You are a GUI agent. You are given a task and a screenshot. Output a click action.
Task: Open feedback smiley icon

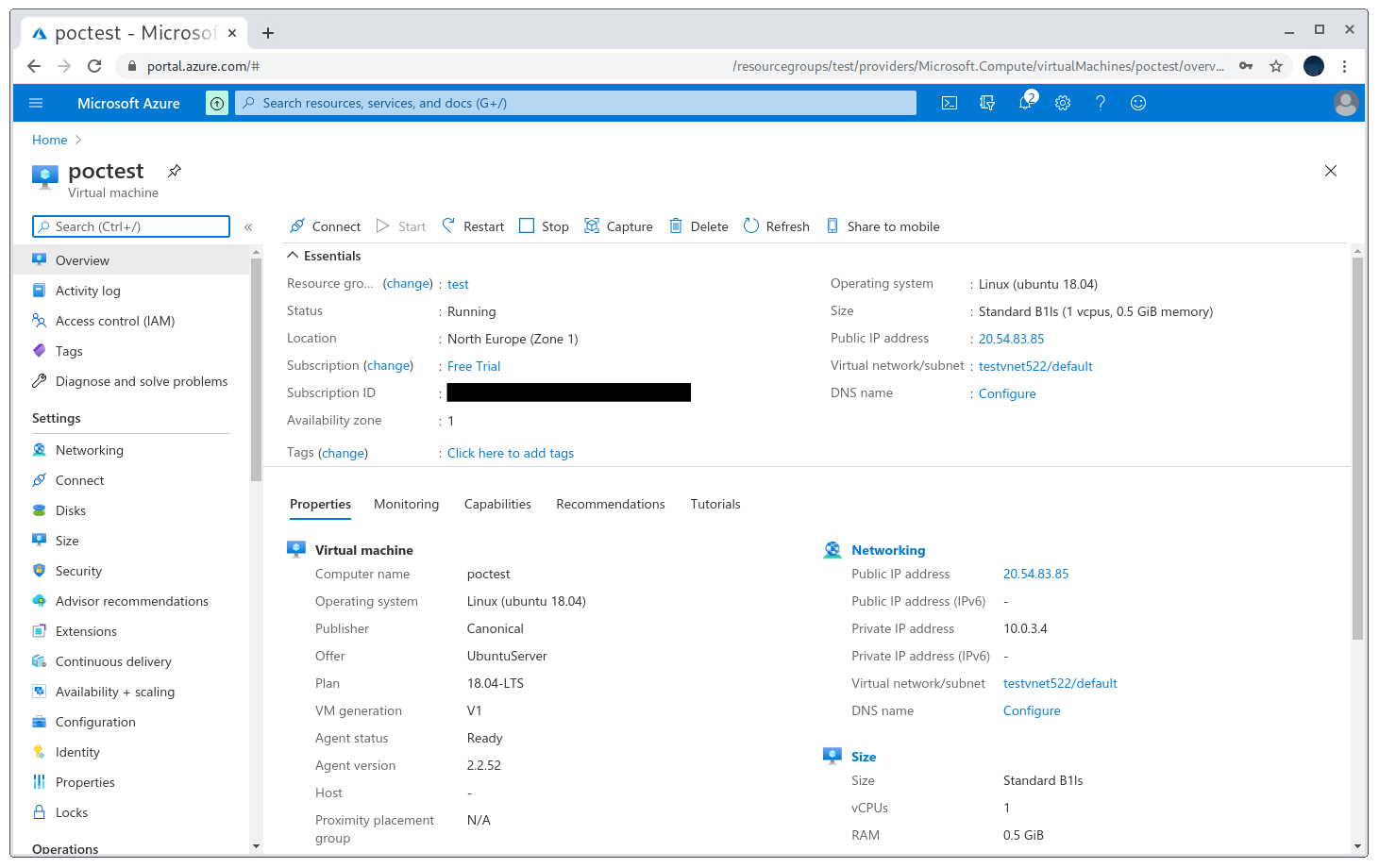[1138, 103]
